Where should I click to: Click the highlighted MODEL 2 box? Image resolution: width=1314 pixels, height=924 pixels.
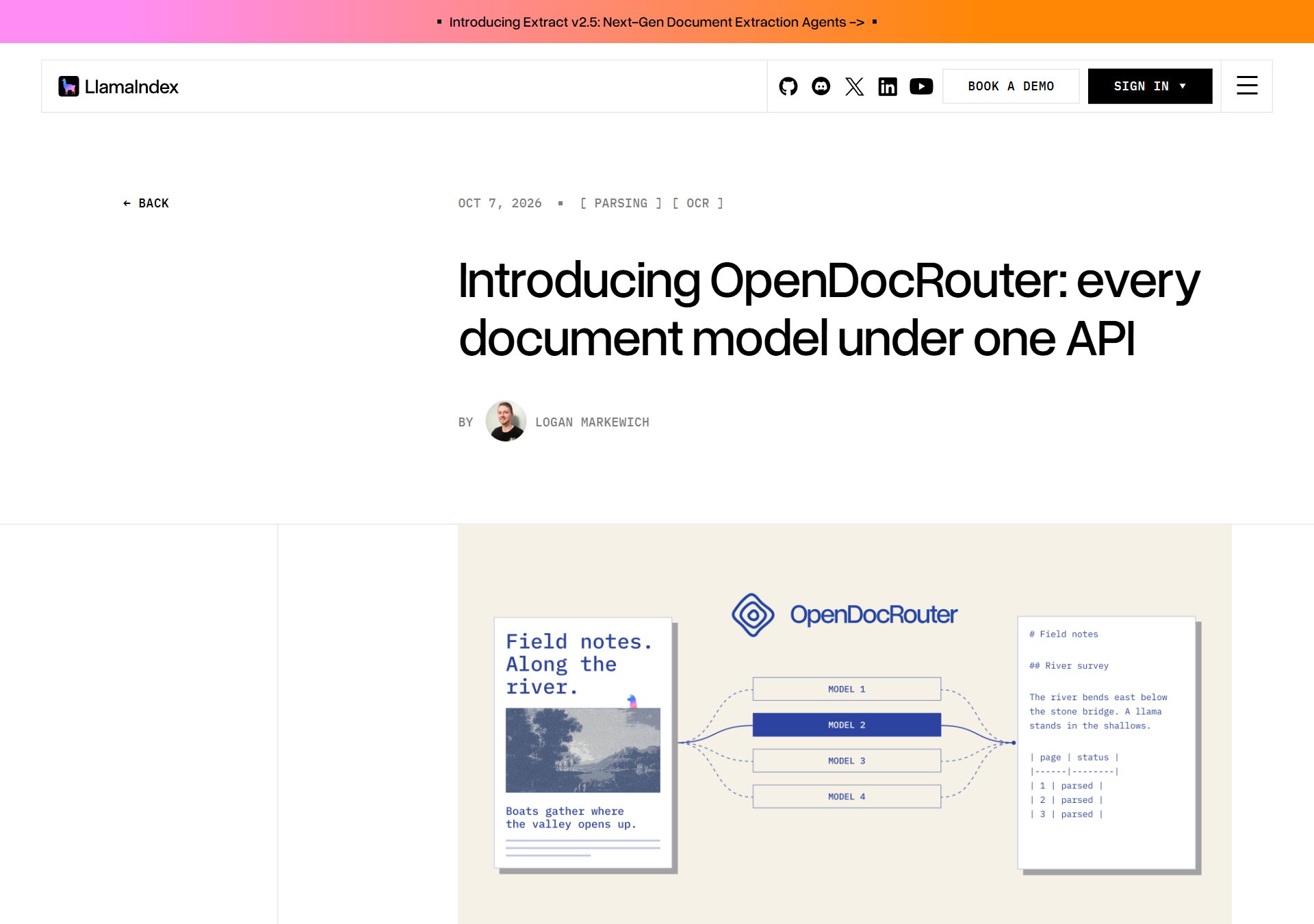coord(847,725)
